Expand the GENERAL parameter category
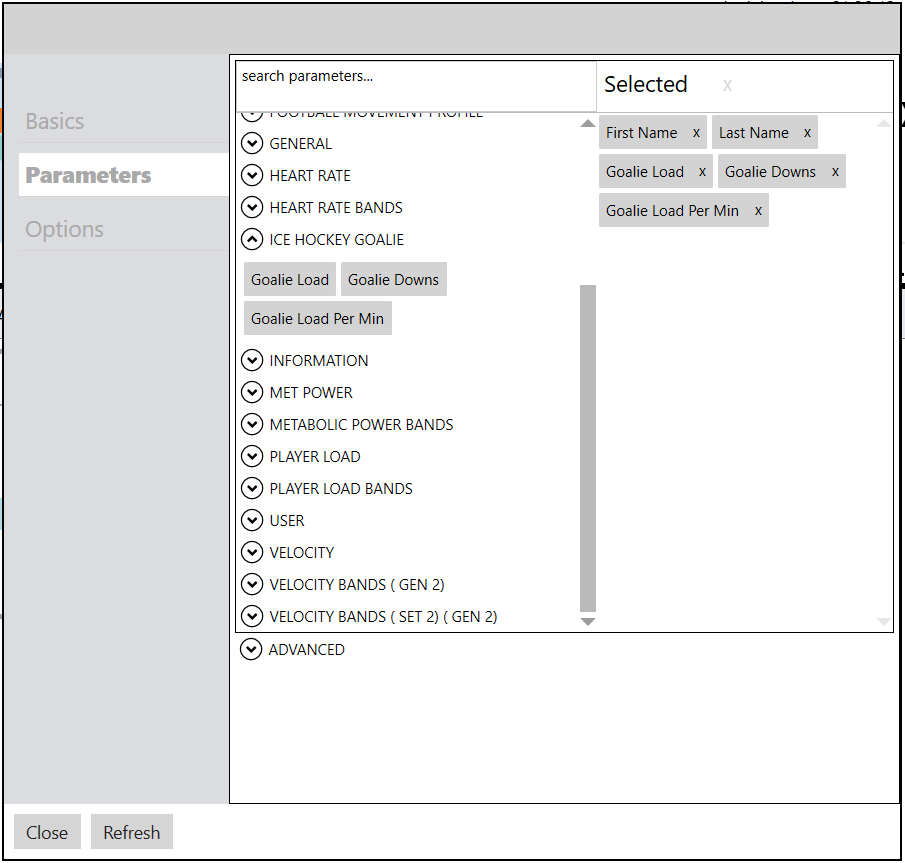 tap(252, 143)
